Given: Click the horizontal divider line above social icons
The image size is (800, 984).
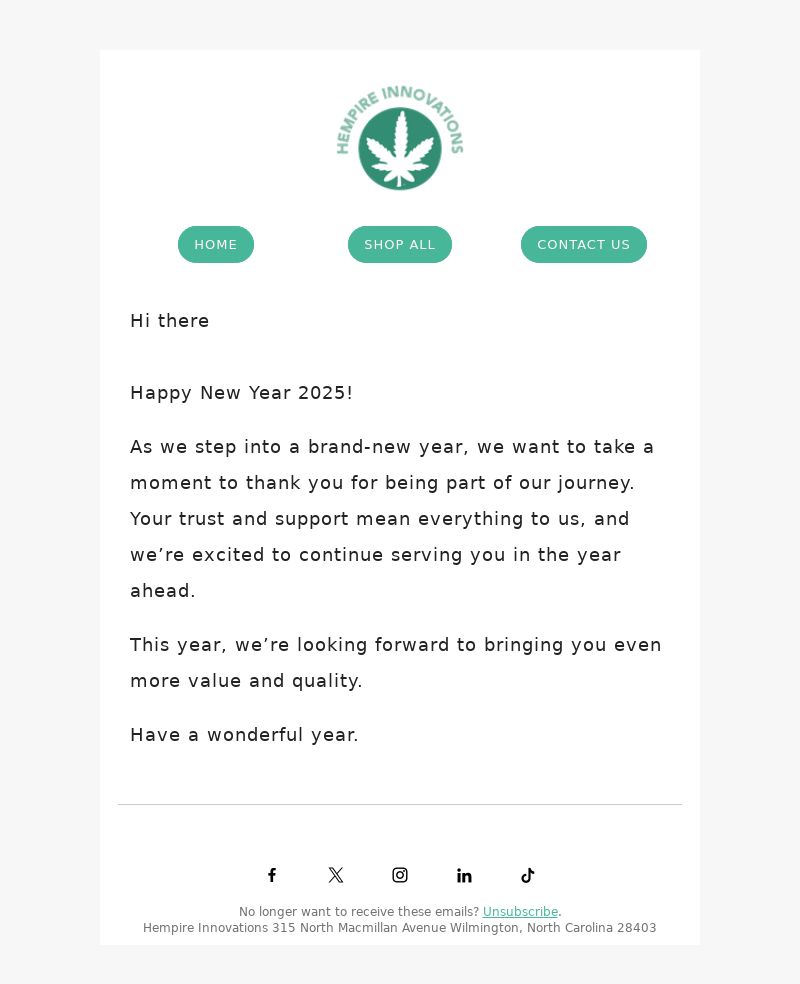Looking at the screenshot, I should (400, 804).
